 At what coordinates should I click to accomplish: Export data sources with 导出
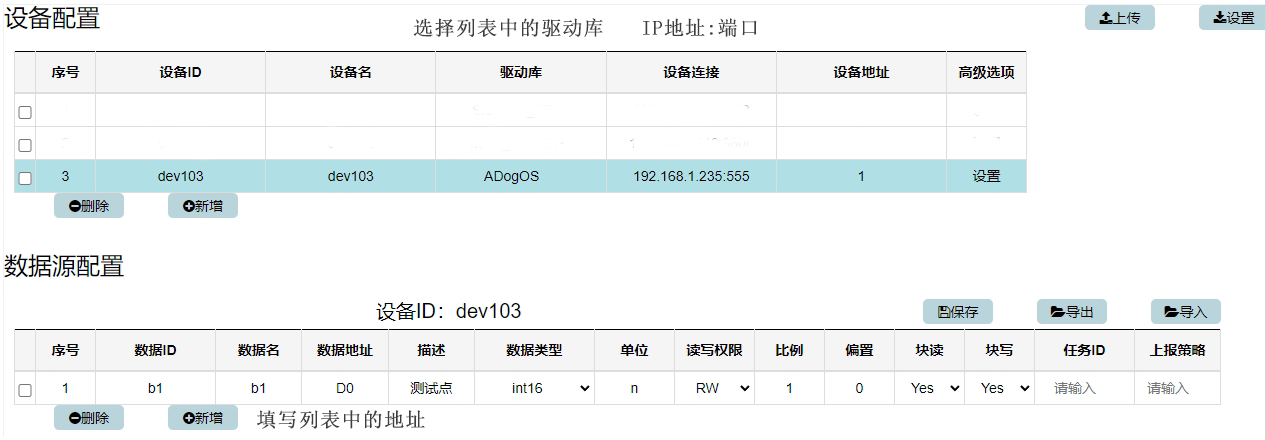point(1071,312)
